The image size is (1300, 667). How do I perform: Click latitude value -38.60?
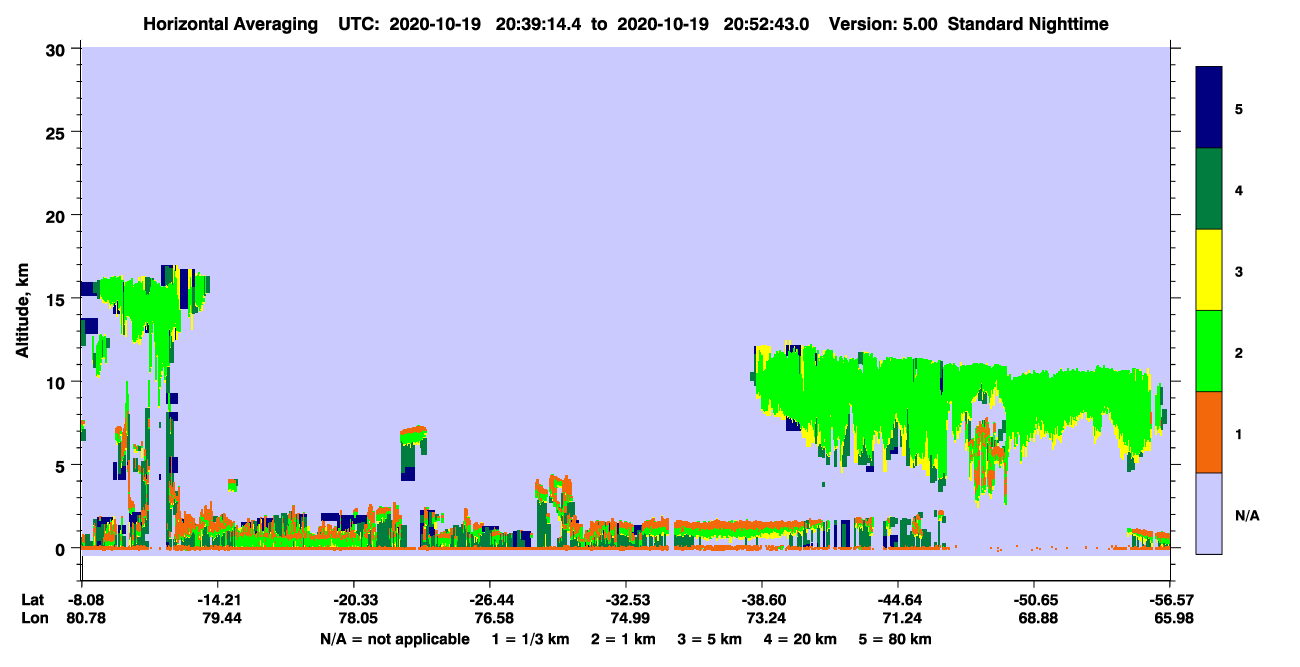762,600
